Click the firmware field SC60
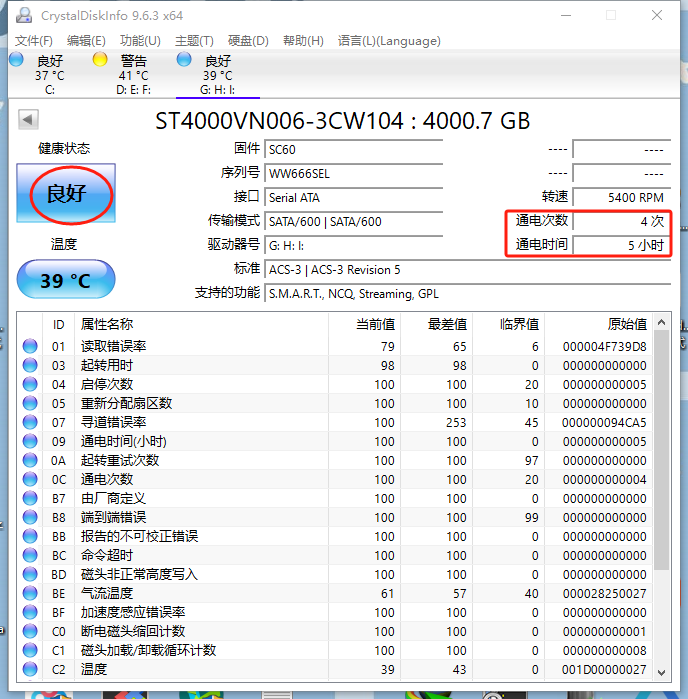 click(x=354, y=149)
